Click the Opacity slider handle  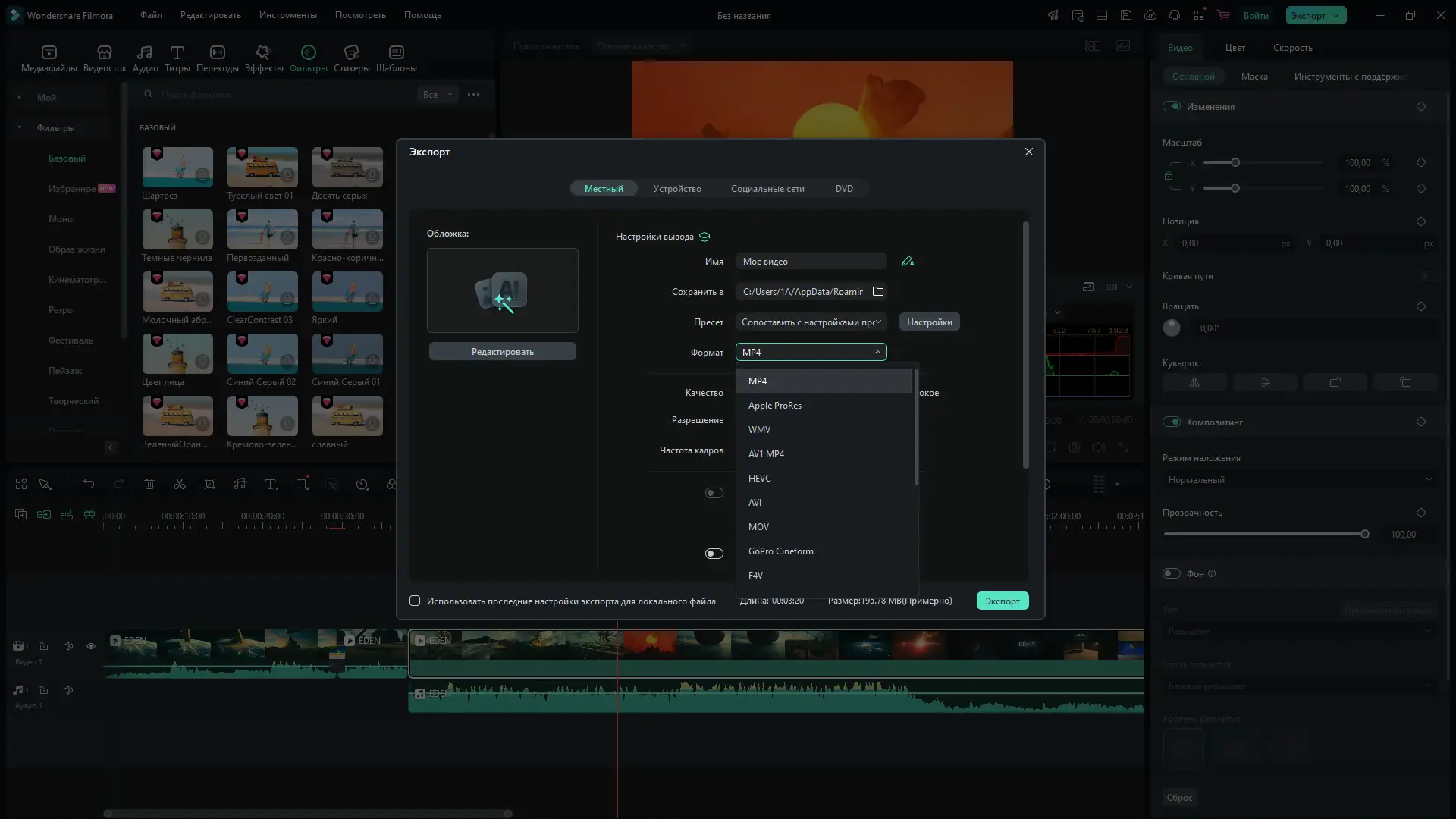[x=1364, y=535]
